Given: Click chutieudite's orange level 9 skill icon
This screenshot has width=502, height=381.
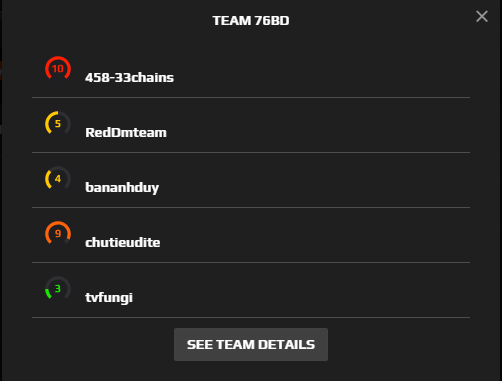Looking at the screenshot, I should click(x=58, y=233).
